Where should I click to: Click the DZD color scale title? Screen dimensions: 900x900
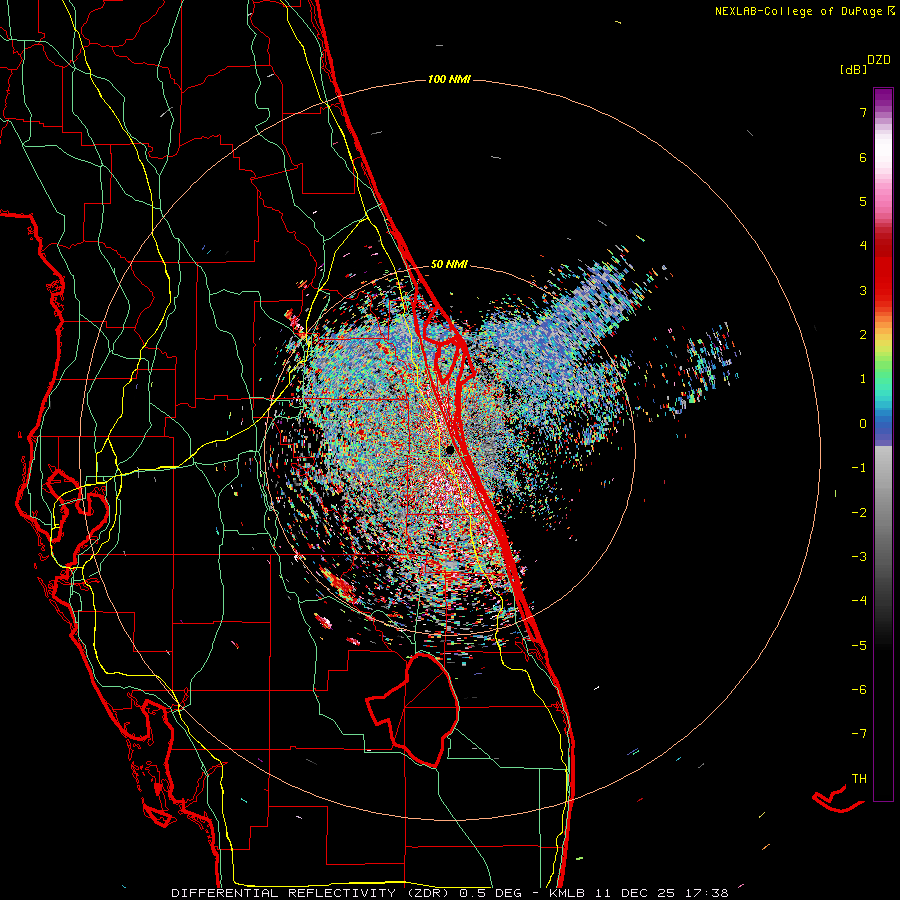tap(879, 60)
